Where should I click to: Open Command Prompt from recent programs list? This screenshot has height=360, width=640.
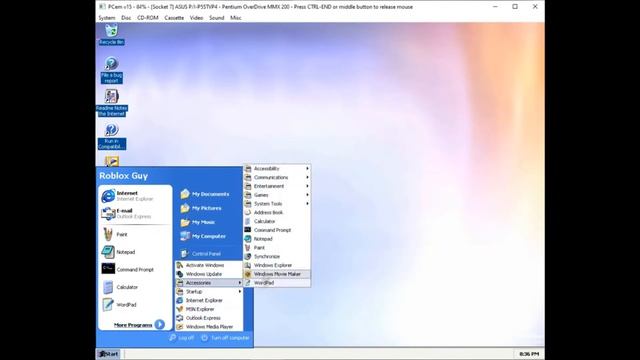[x=135, y=269]
